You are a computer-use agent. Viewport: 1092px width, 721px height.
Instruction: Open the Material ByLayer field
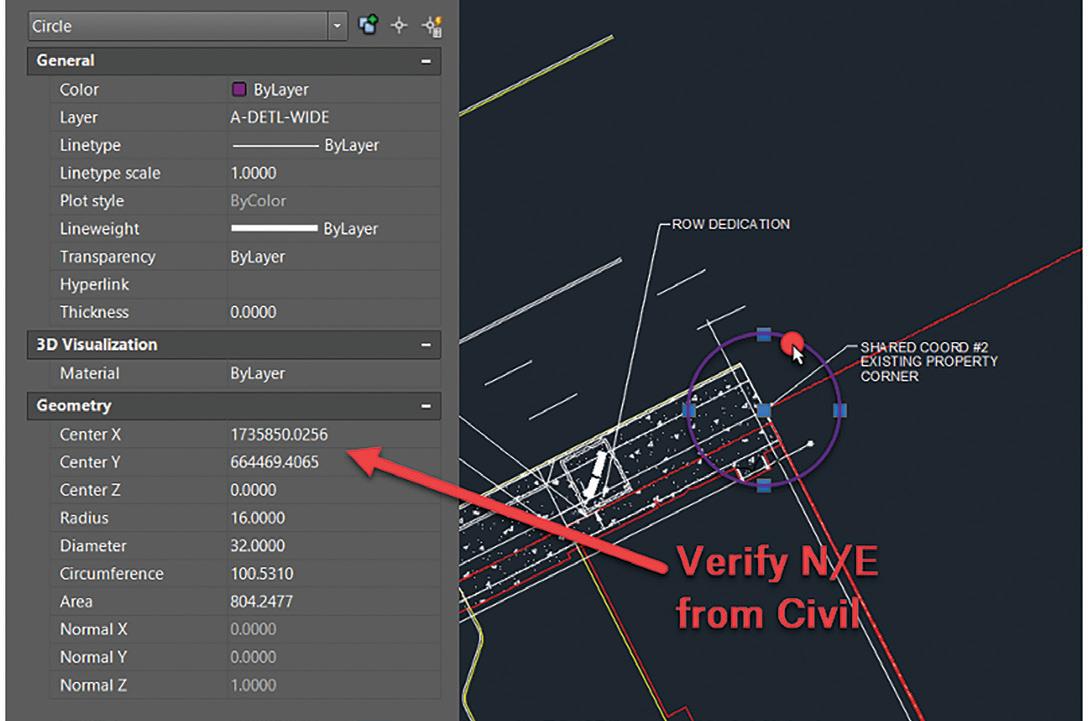334,373
